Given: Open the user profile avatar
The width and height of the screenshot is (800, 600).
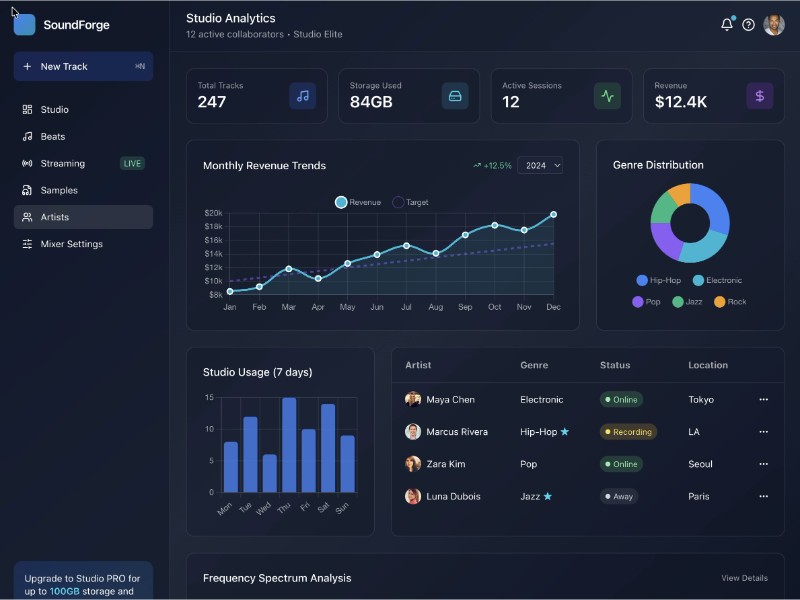Looking at the screenshot, I should point(774,24).
